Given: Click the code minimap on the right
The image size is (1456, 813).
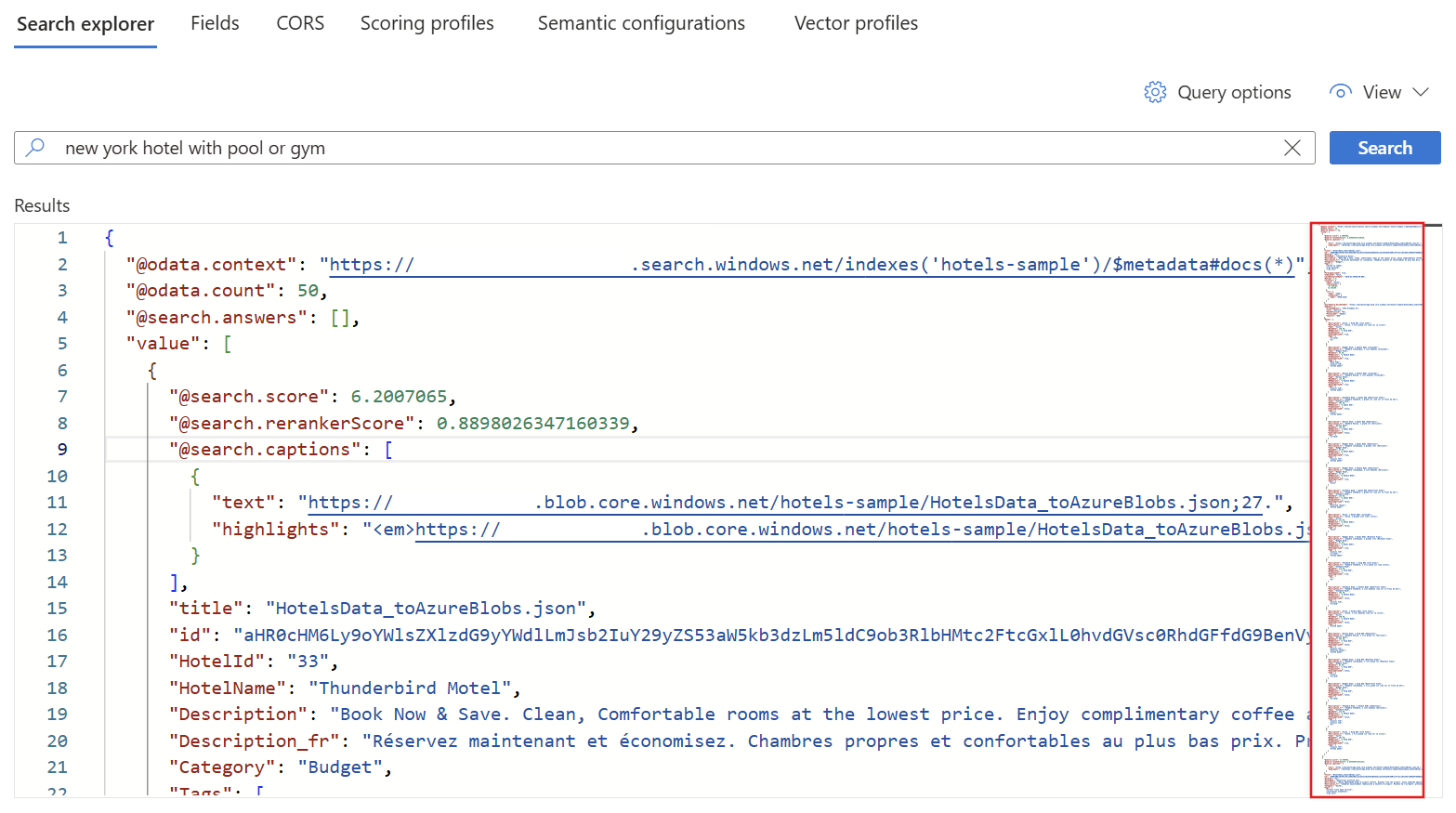Looking at the screenshot, I should point(1367,509).
